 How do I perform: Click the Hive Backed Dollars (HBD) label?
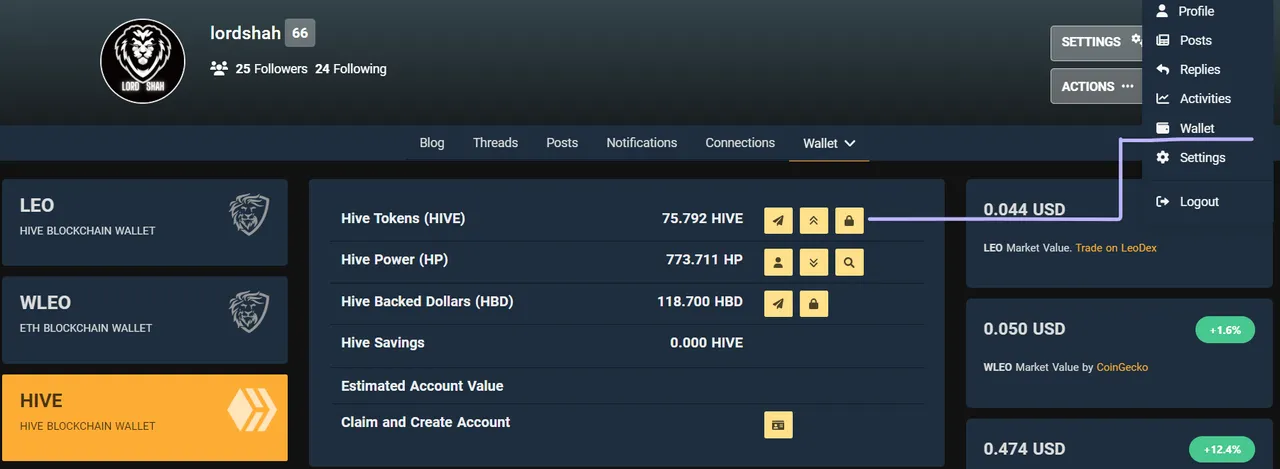[x=427, y=301]
